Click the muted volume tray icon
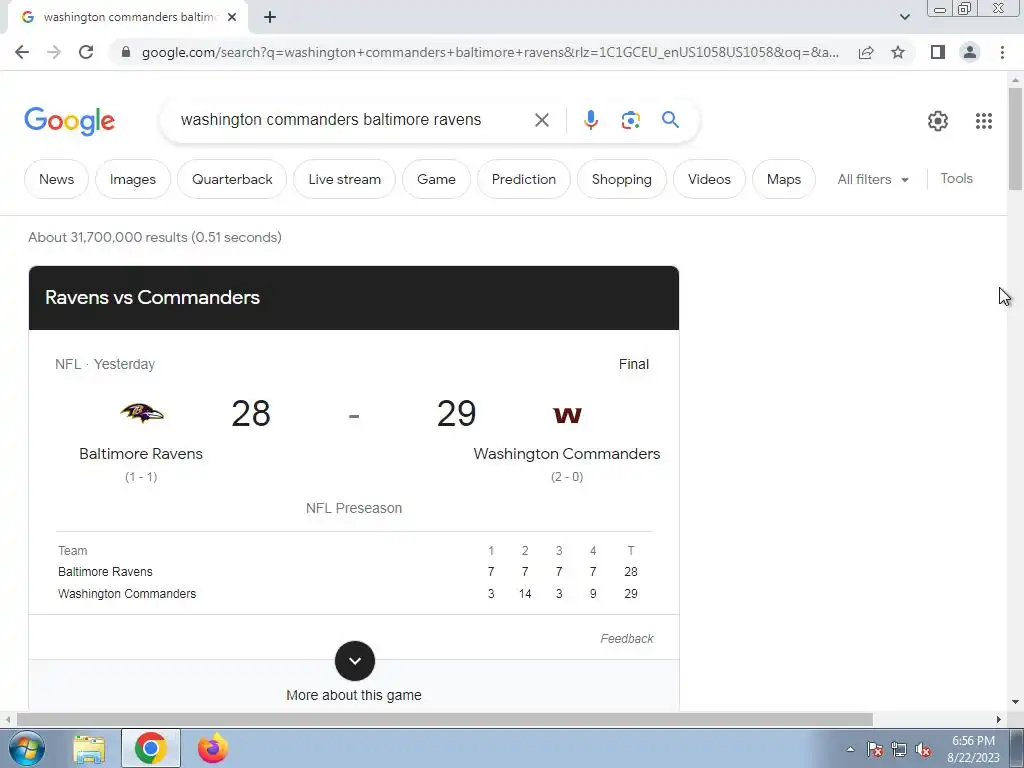1024x768 pixels. (x=923, y=750)
